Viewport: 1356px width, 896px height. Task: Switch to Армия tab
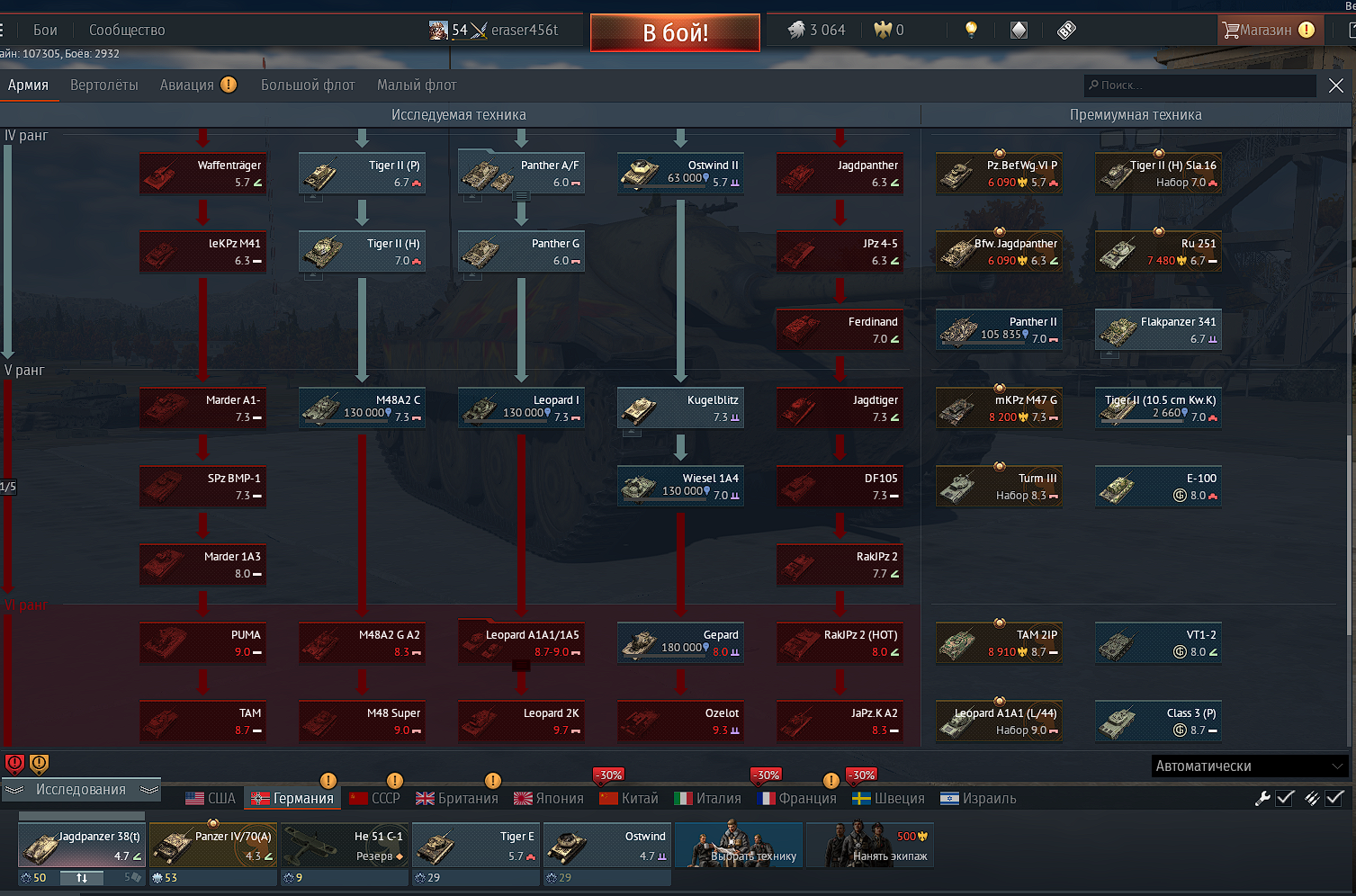click(29, 85)
